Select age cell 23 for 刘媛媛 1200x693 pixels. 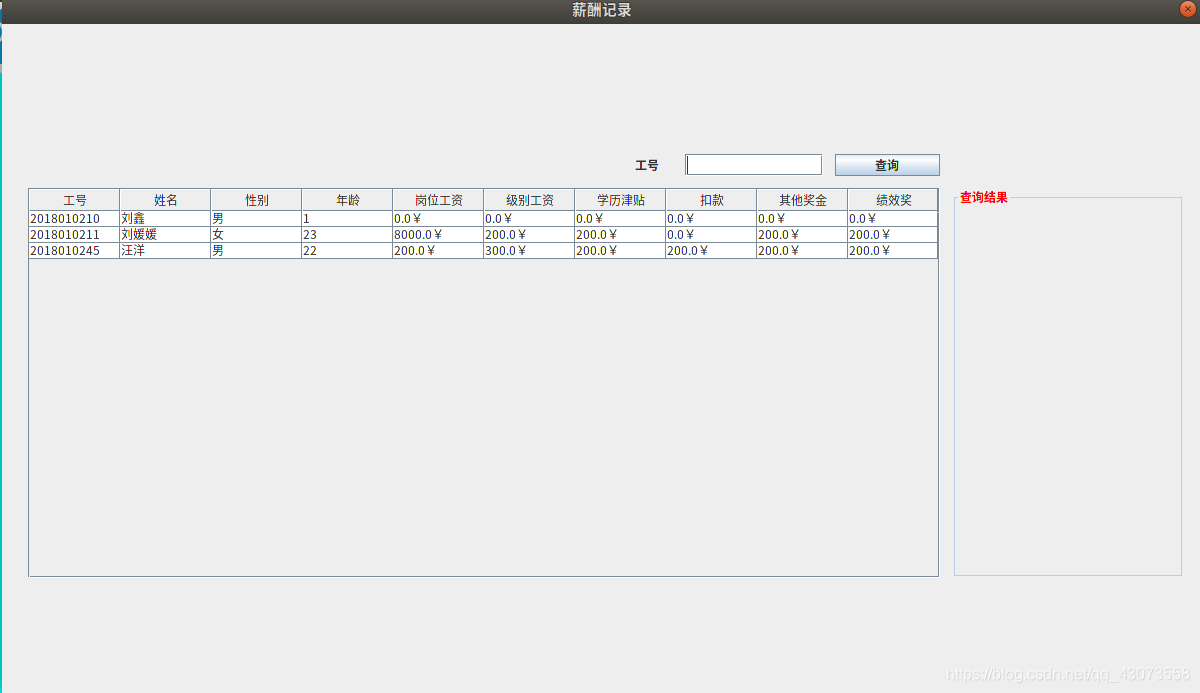(x=347, y=235)
